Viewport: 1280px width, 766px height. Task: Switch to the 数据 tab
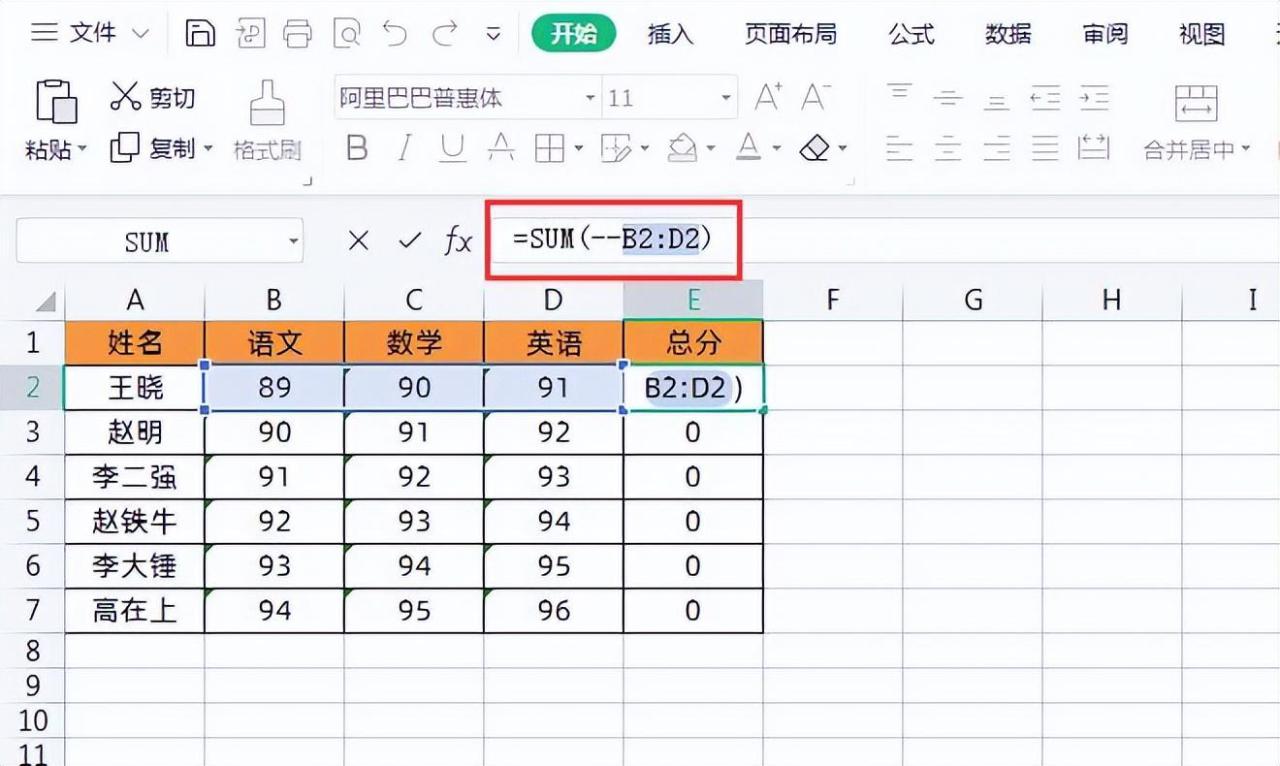[1008, 34]
